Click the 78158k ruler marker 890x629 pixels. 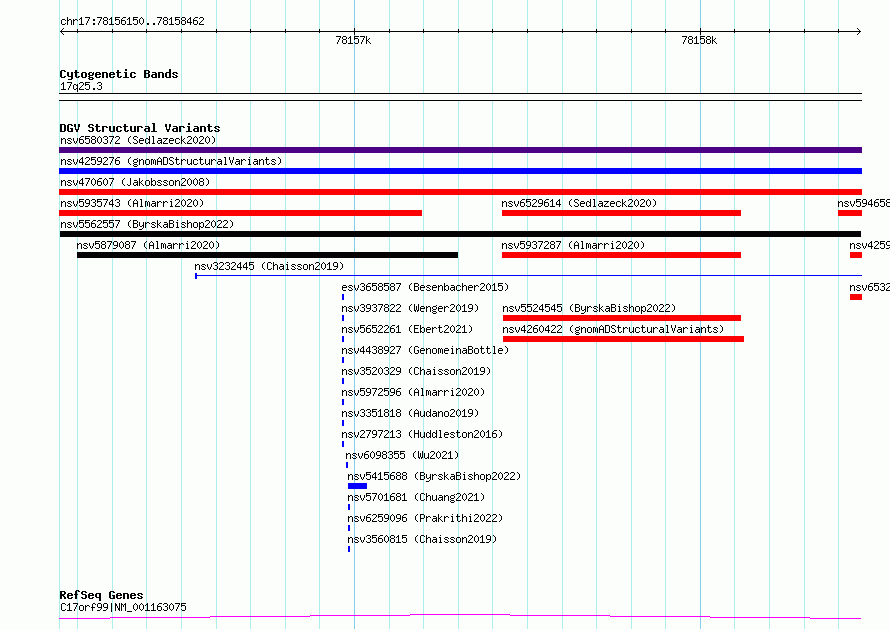699,40
